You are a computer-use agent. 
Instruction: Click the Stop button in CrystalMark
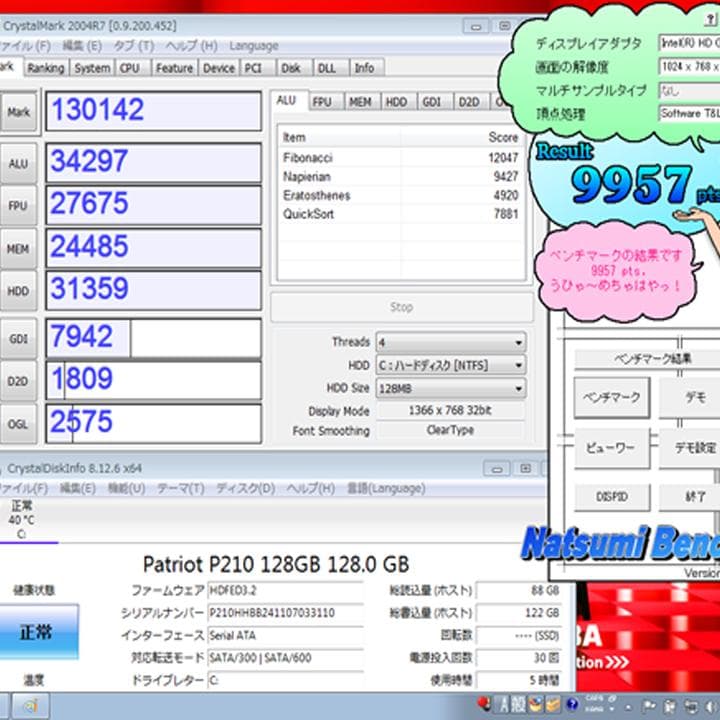(401, 307)
